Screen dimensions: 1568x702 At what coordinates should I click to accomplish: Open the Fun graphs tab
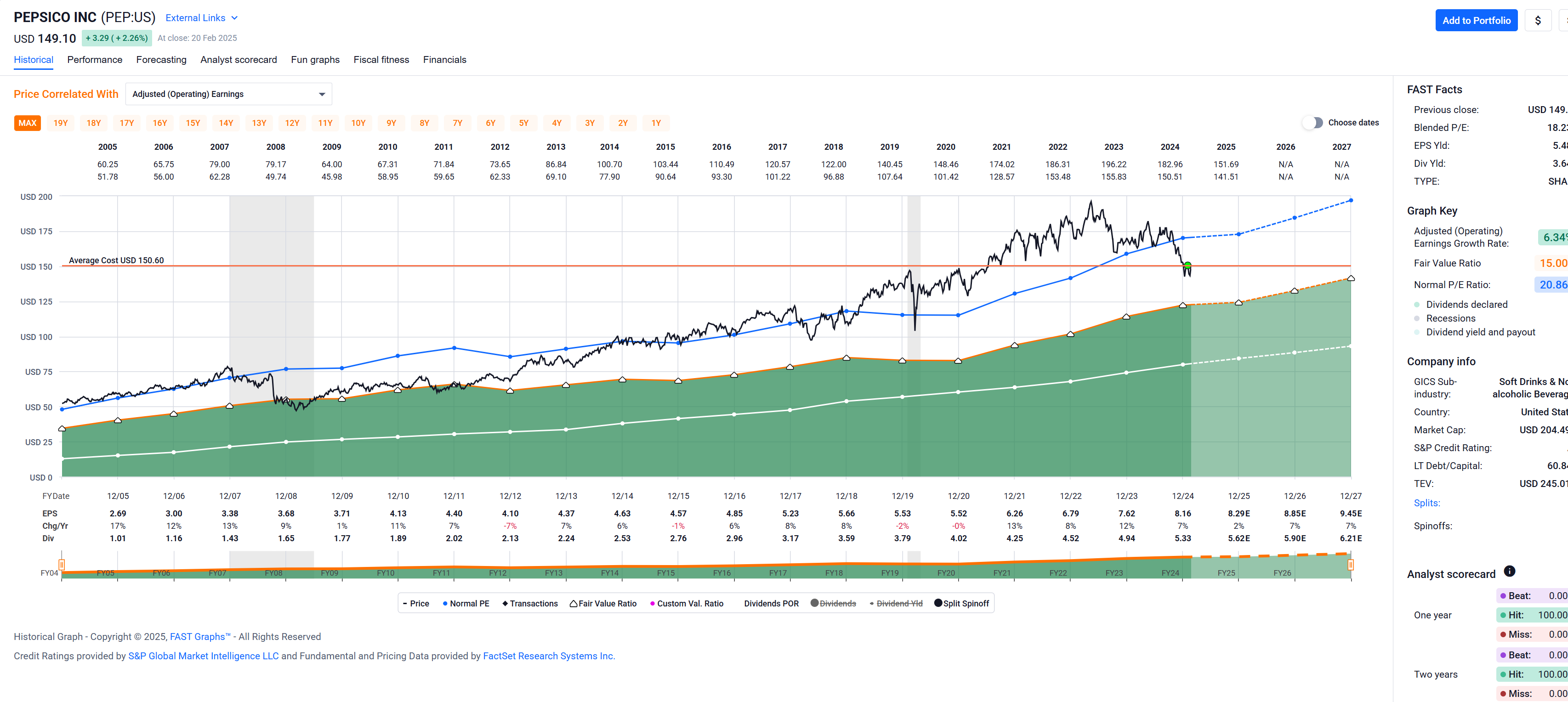(x=315, y=60)
